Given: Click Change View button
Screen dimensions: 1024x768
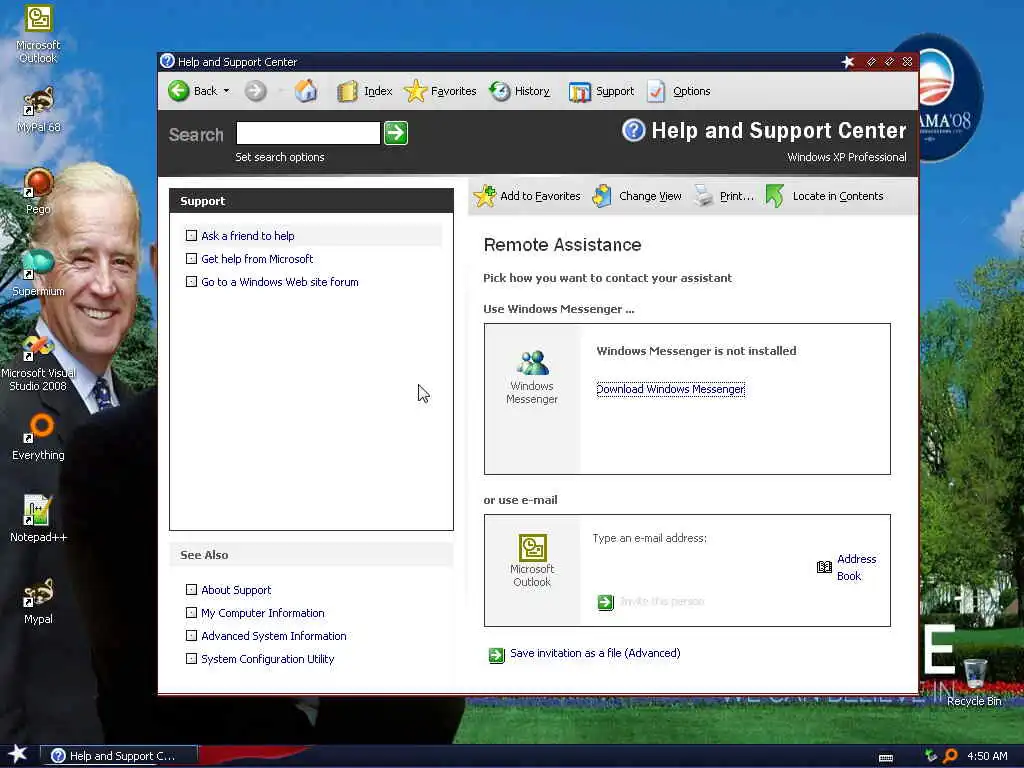Looking at the screenshot, I should click(x=637, y=196).
